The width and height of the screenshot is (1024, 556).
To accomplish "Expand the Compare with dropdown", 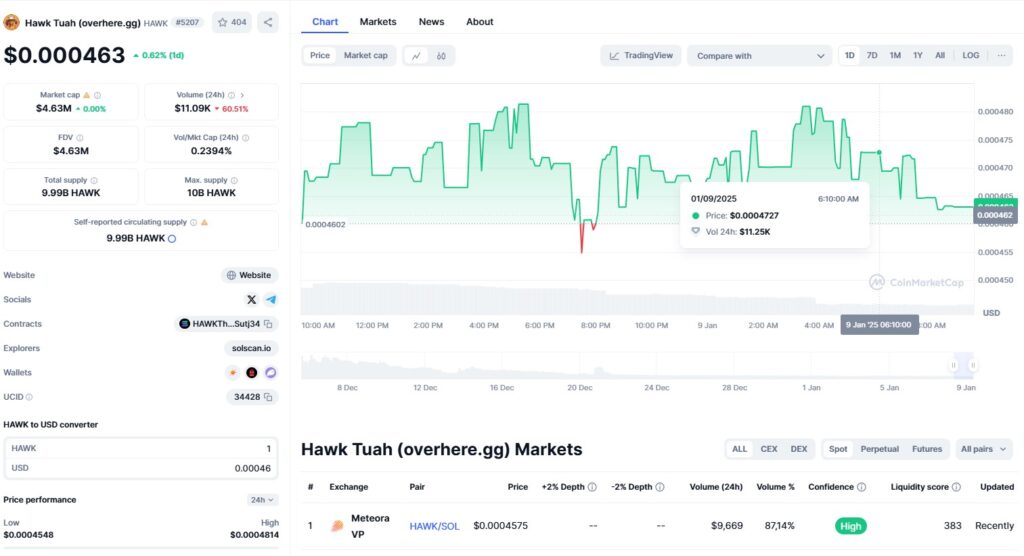I will 760,56.
